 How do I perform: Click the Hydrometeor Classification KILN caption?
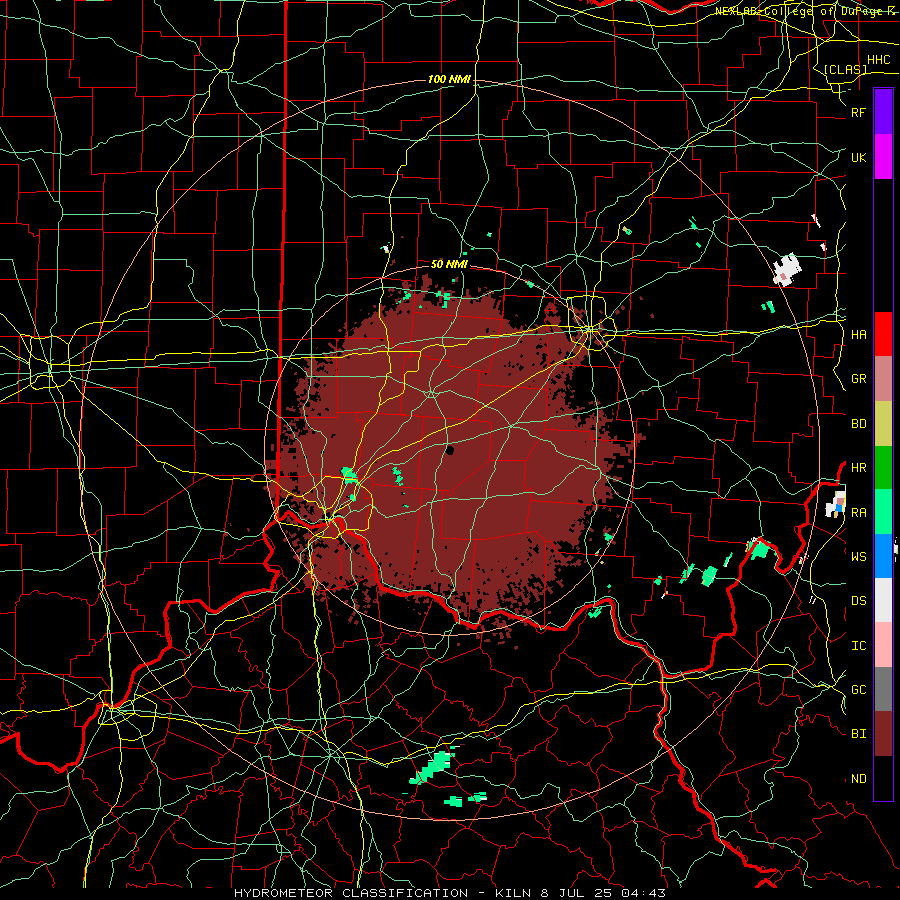[x=450, y=893]
